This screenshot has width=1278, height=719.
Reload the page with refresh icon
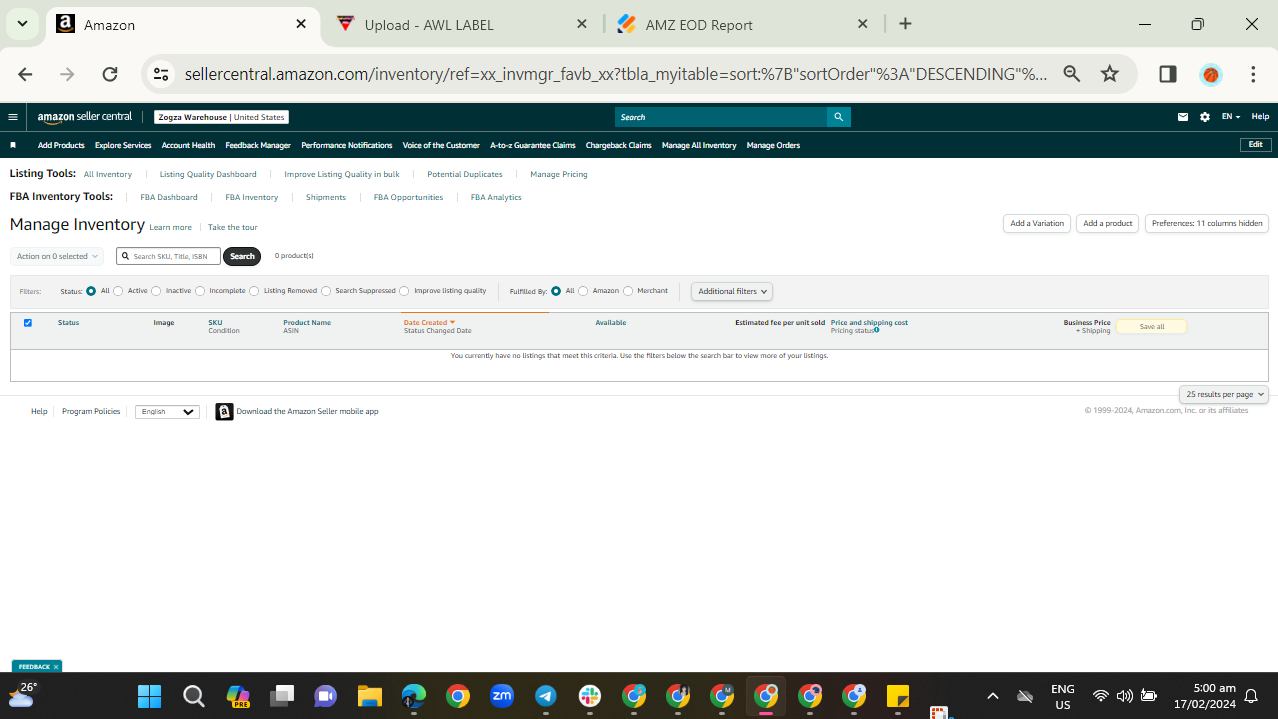pyautogui.click(x=110, y=74)
